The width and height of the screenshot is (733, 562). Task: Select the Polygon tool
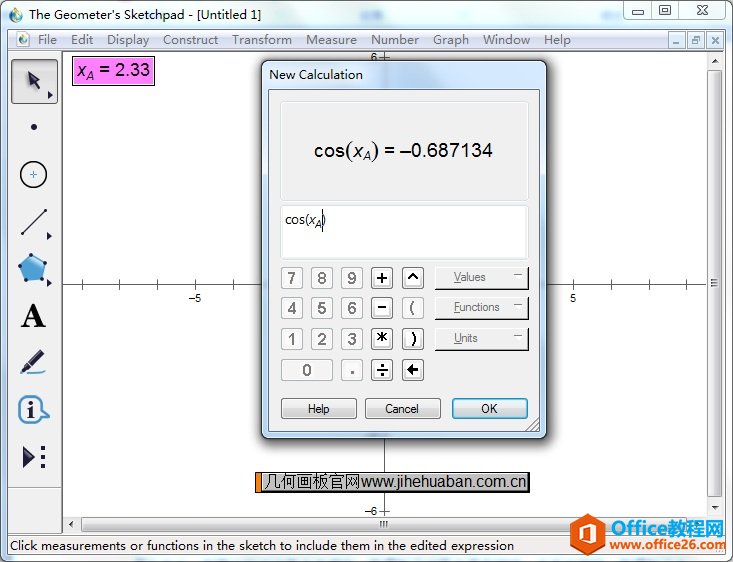point(32,268)
